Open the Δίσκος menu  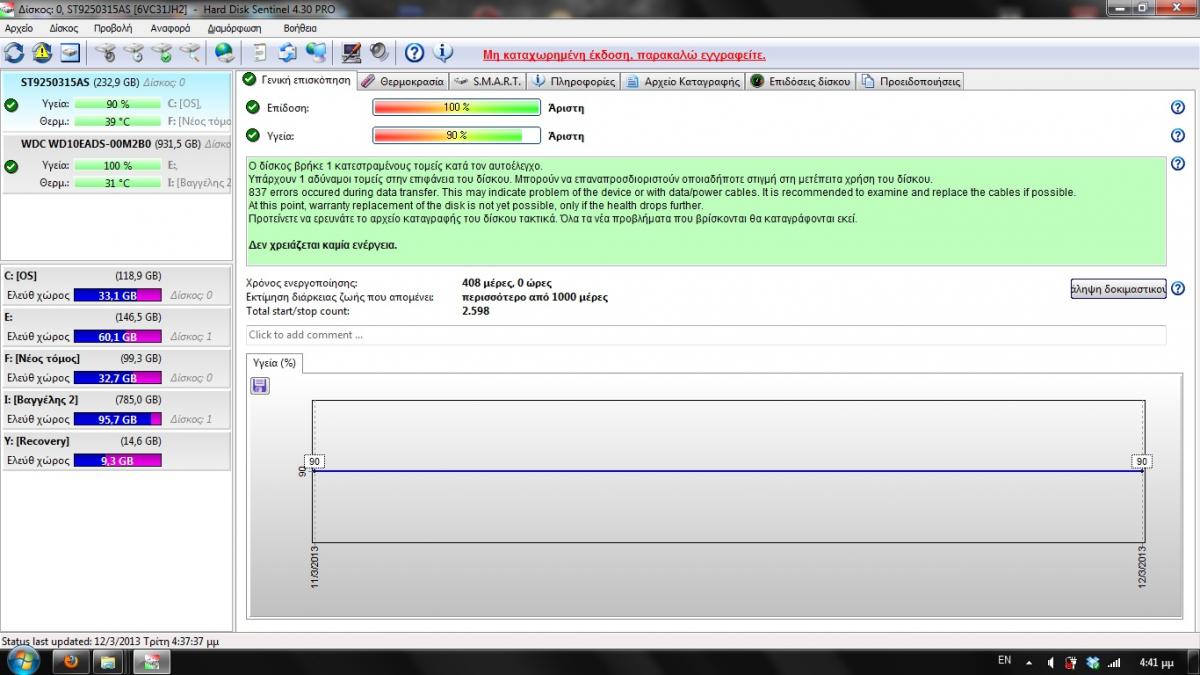(x=63, y=28)
